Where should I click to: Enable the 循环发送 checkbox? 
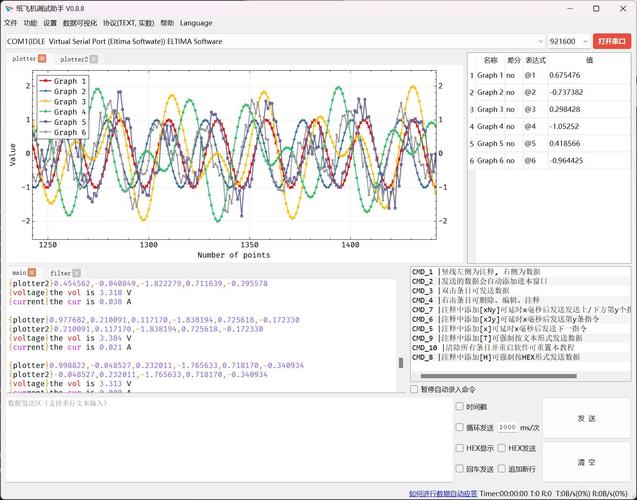coord(459,427)
